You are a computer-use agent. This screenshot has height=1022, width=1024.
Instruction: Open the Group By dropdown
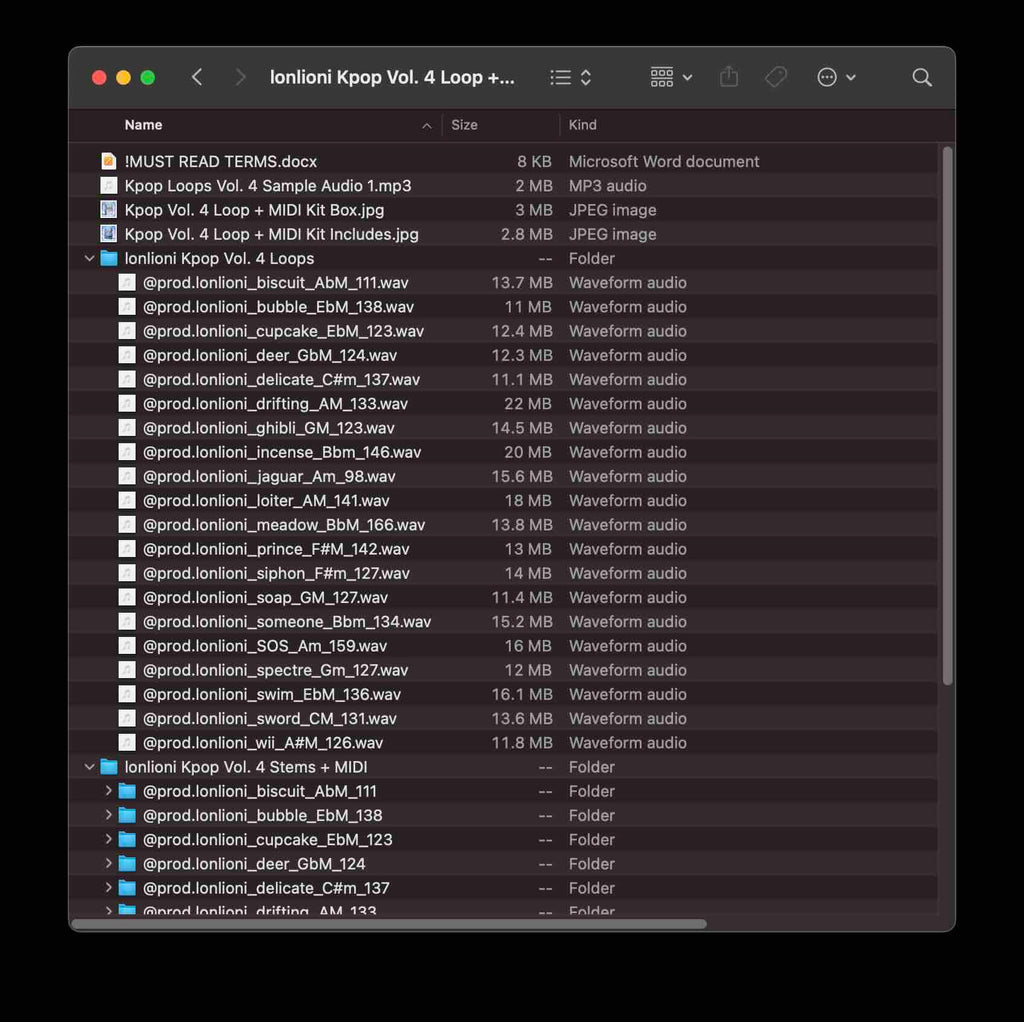click(671, 78)
